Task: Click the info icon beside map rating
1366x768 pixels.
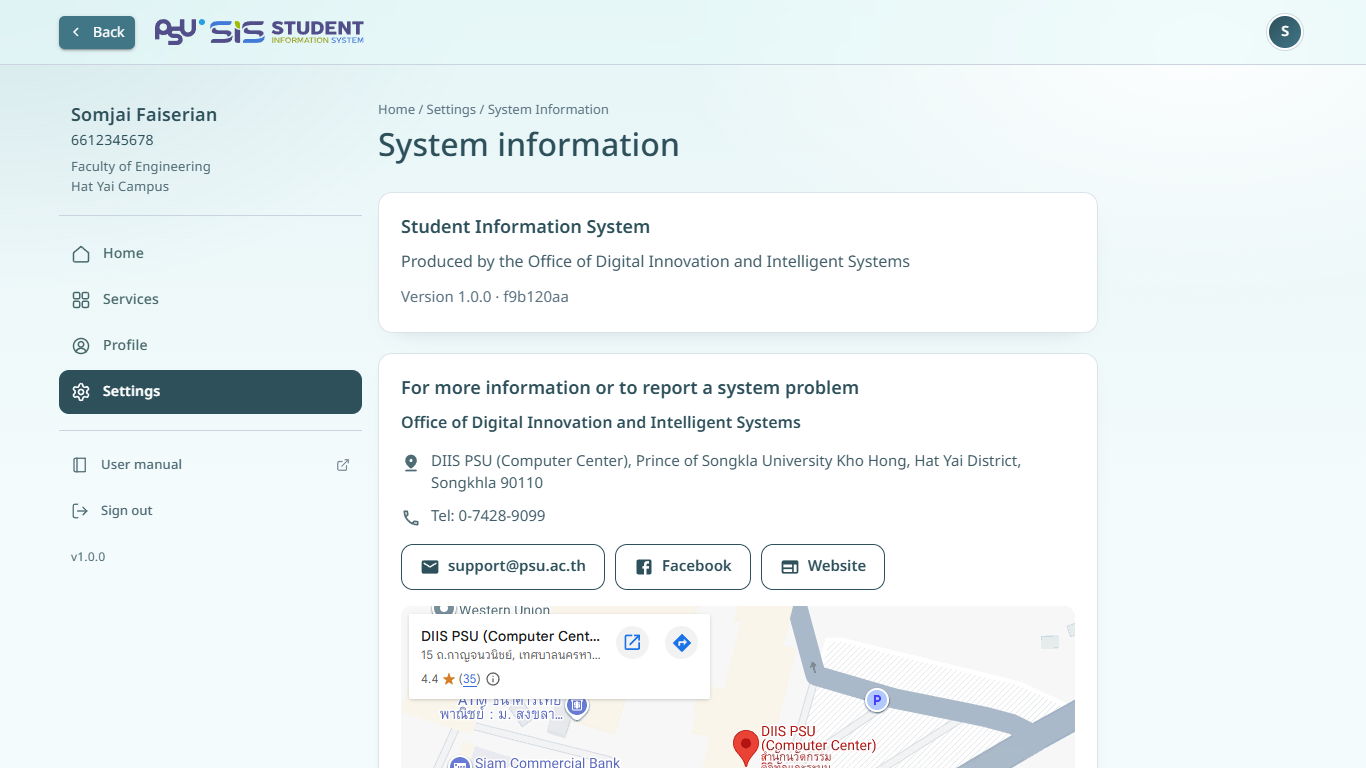Action: [x=493, y=679]
